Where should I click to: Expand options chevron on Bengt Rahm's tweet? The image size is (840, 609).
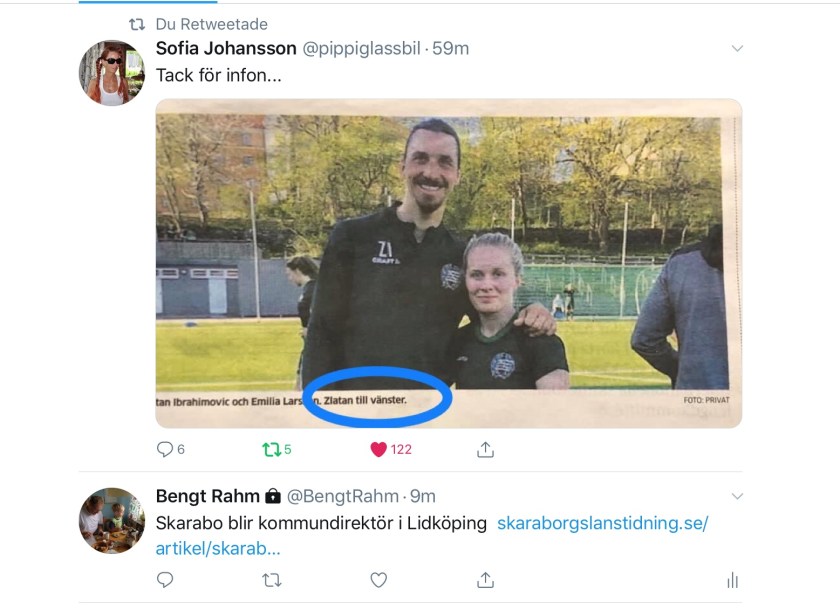pos(737,496)
